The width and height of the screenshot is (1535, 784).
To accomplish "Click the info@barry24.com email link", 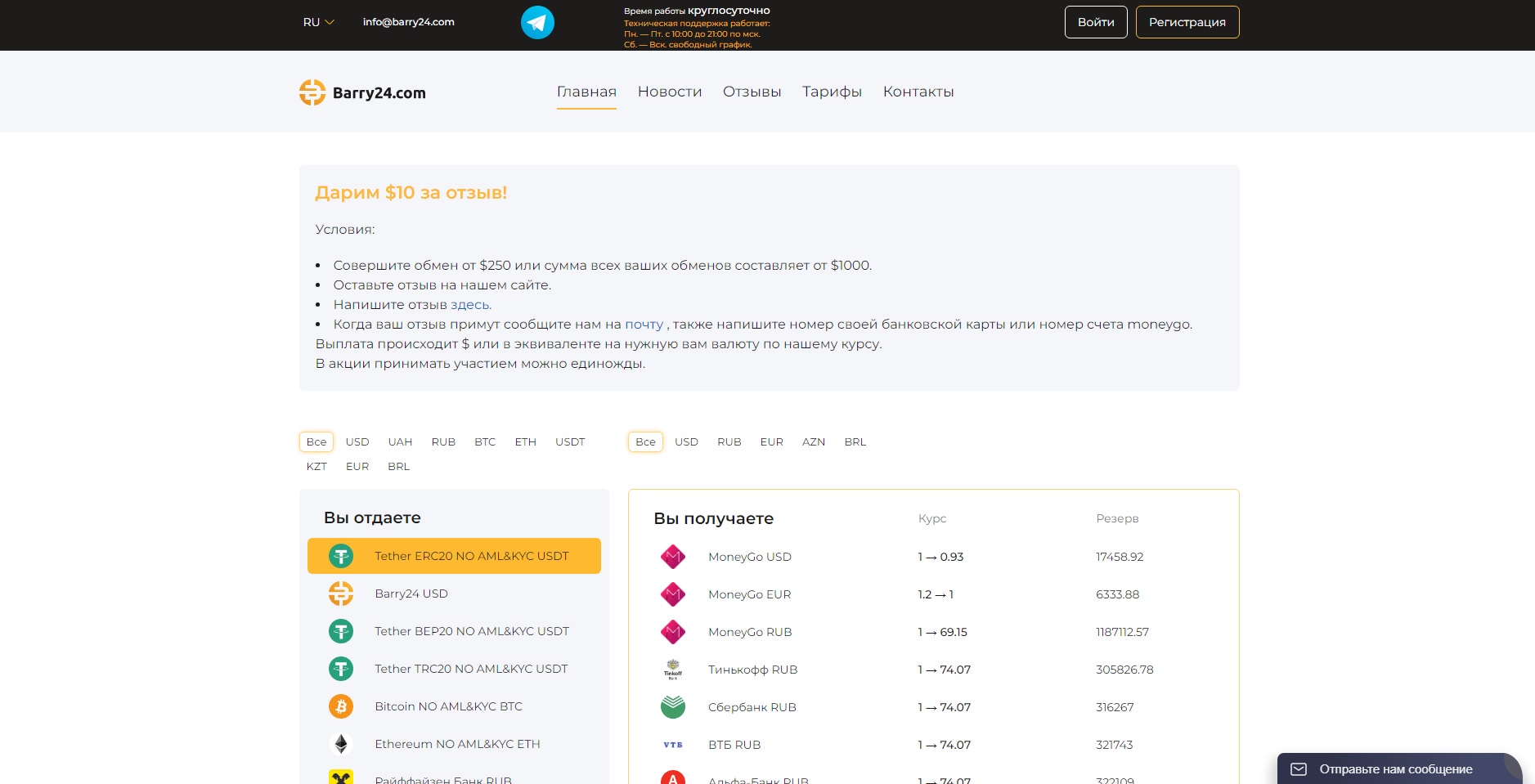I will click(408, 22).
